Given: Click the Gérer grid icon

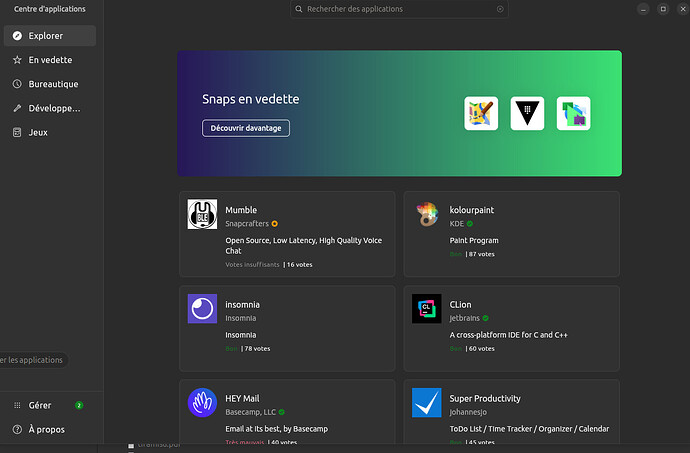Looking at the screenshot, I should (x=17, y=405).
